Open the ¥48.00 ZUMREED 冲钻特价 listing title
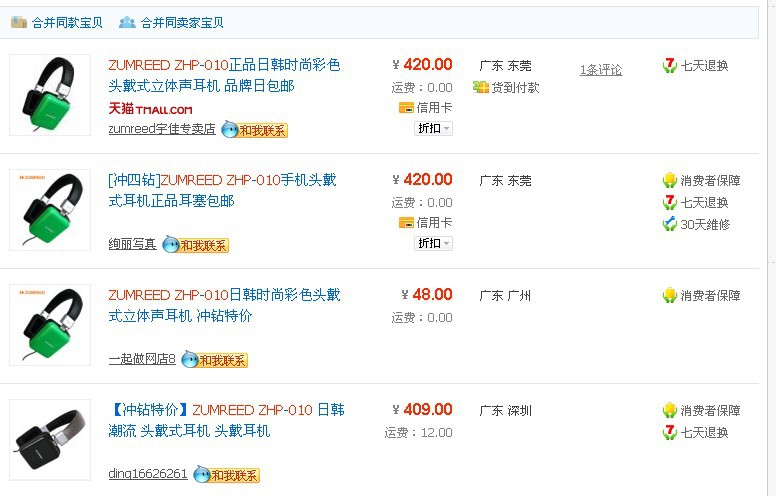 (224, 305)
